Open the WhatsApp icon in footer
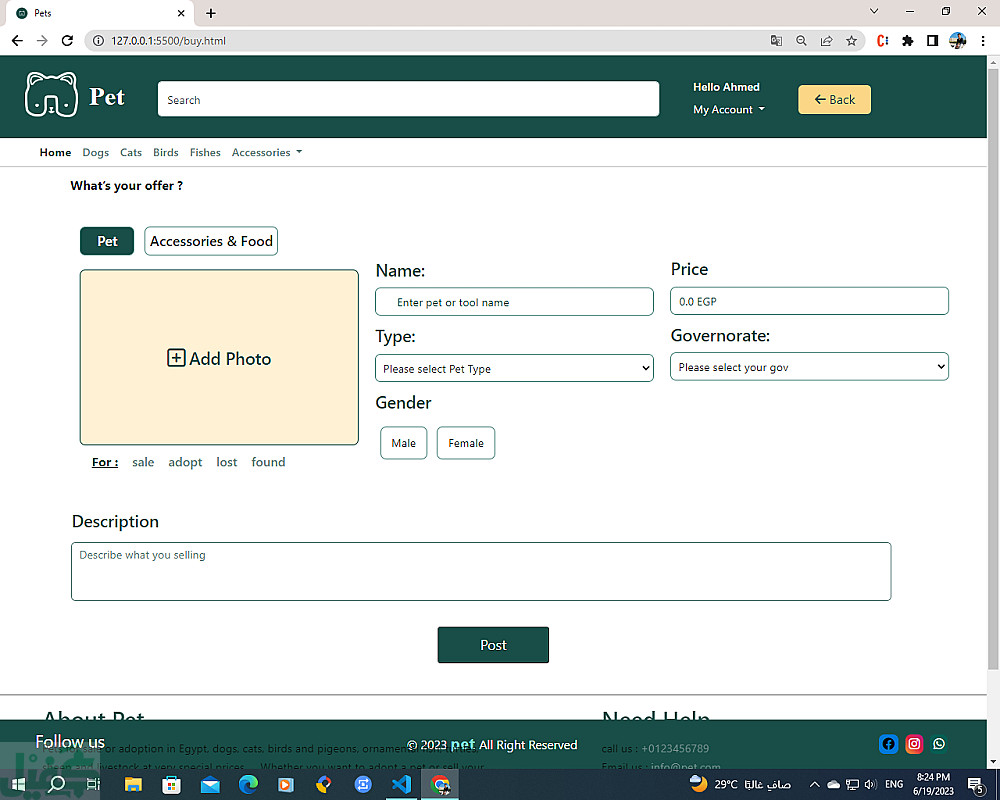 pyautogui.click(x=939, y=744)
